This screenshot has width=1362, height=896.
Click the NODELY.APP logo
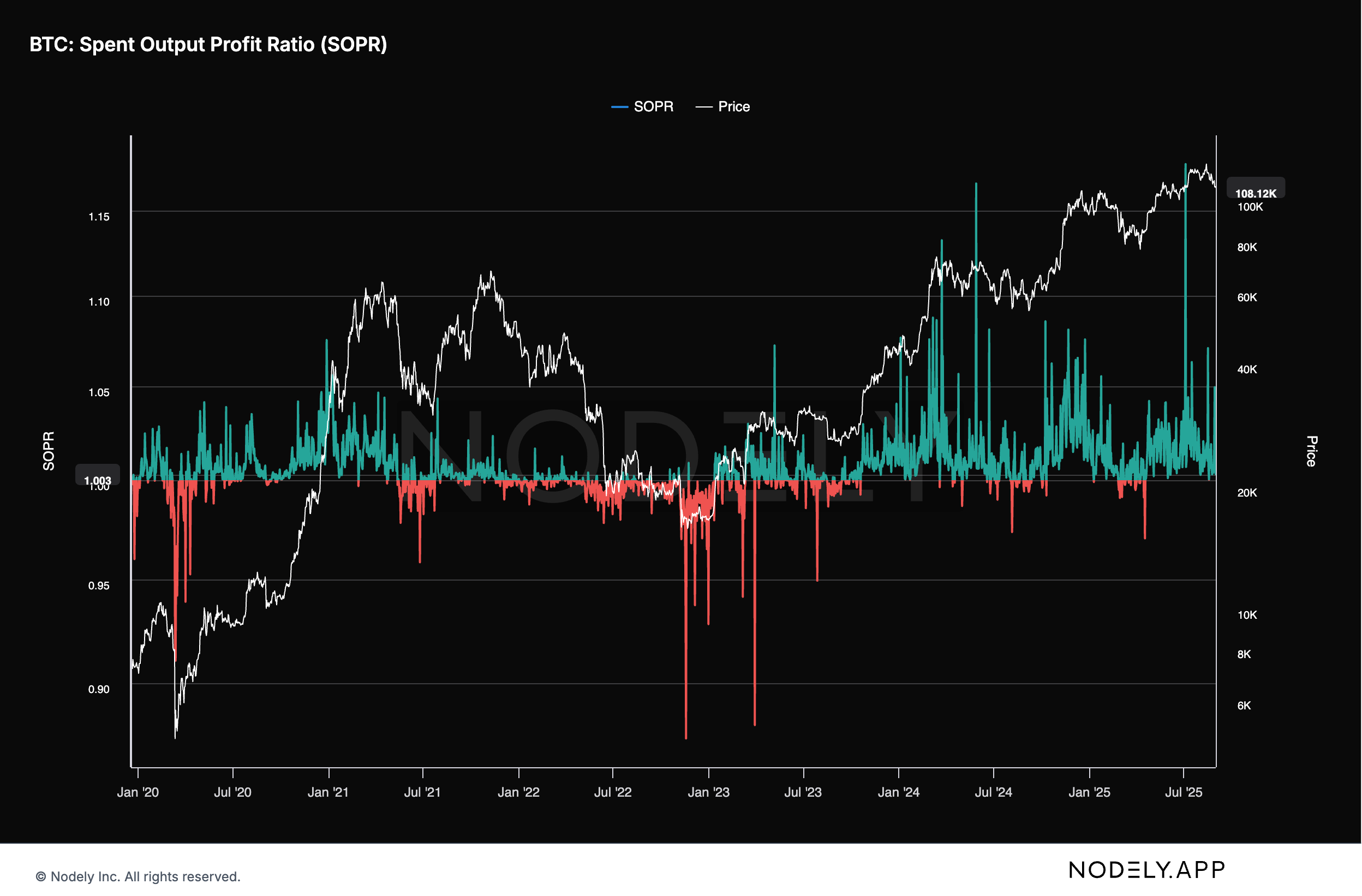1146,870
